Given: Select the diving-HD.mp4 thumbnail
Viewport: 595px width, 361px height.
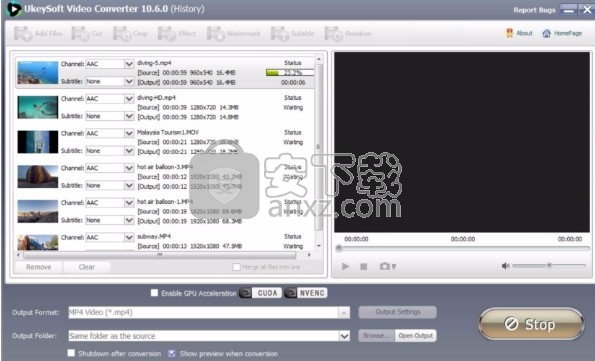Looking at the screenshot, I should [x=38, y=107].
